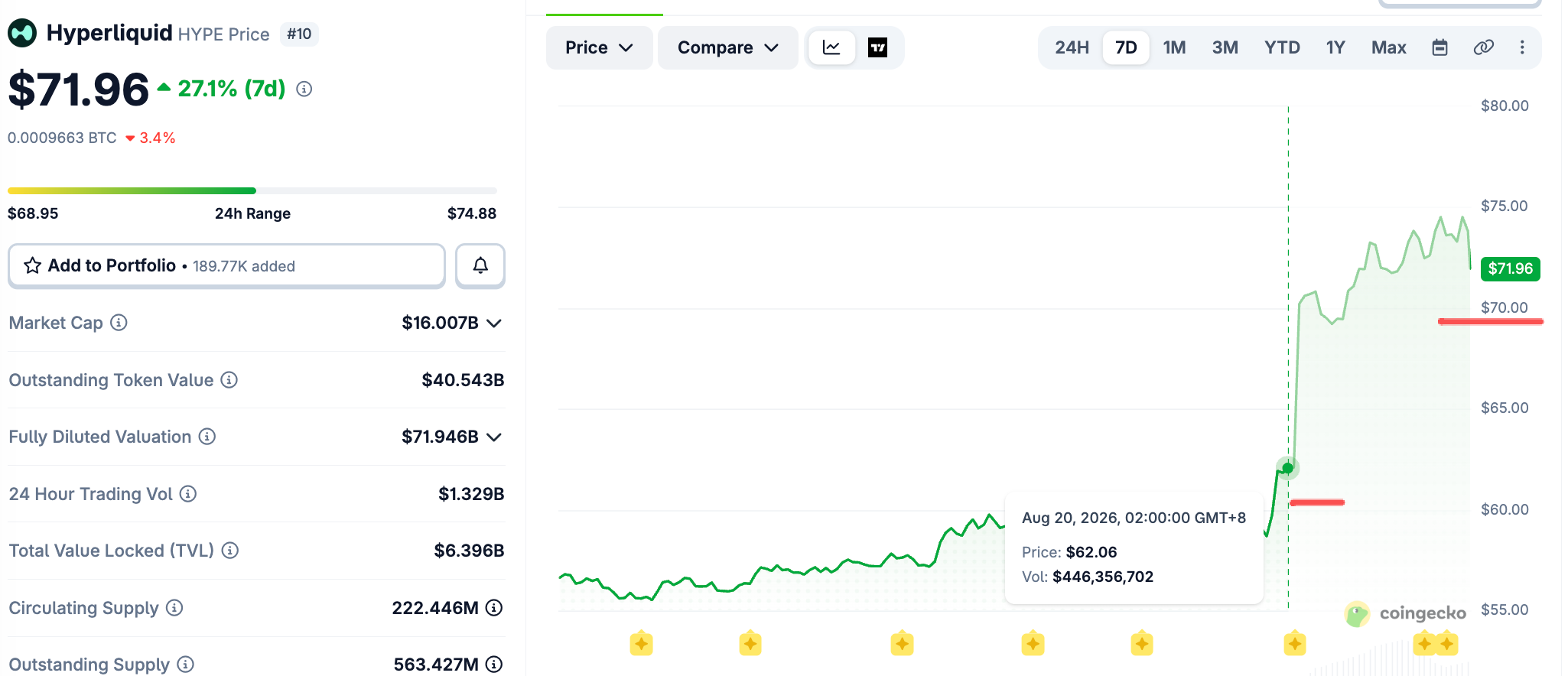This screenshot has height=676, width=1568.
Task: Click the 24h Range progress bar
Action: coord(252,190)
